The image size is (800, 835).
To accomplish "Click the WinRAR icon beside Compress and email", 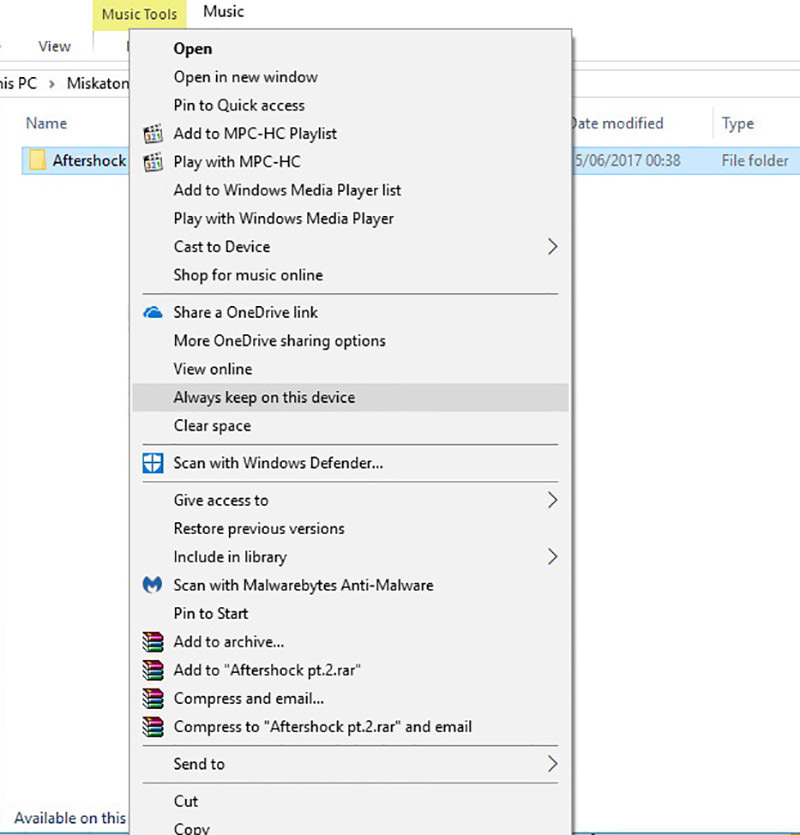I will point(153,699).
